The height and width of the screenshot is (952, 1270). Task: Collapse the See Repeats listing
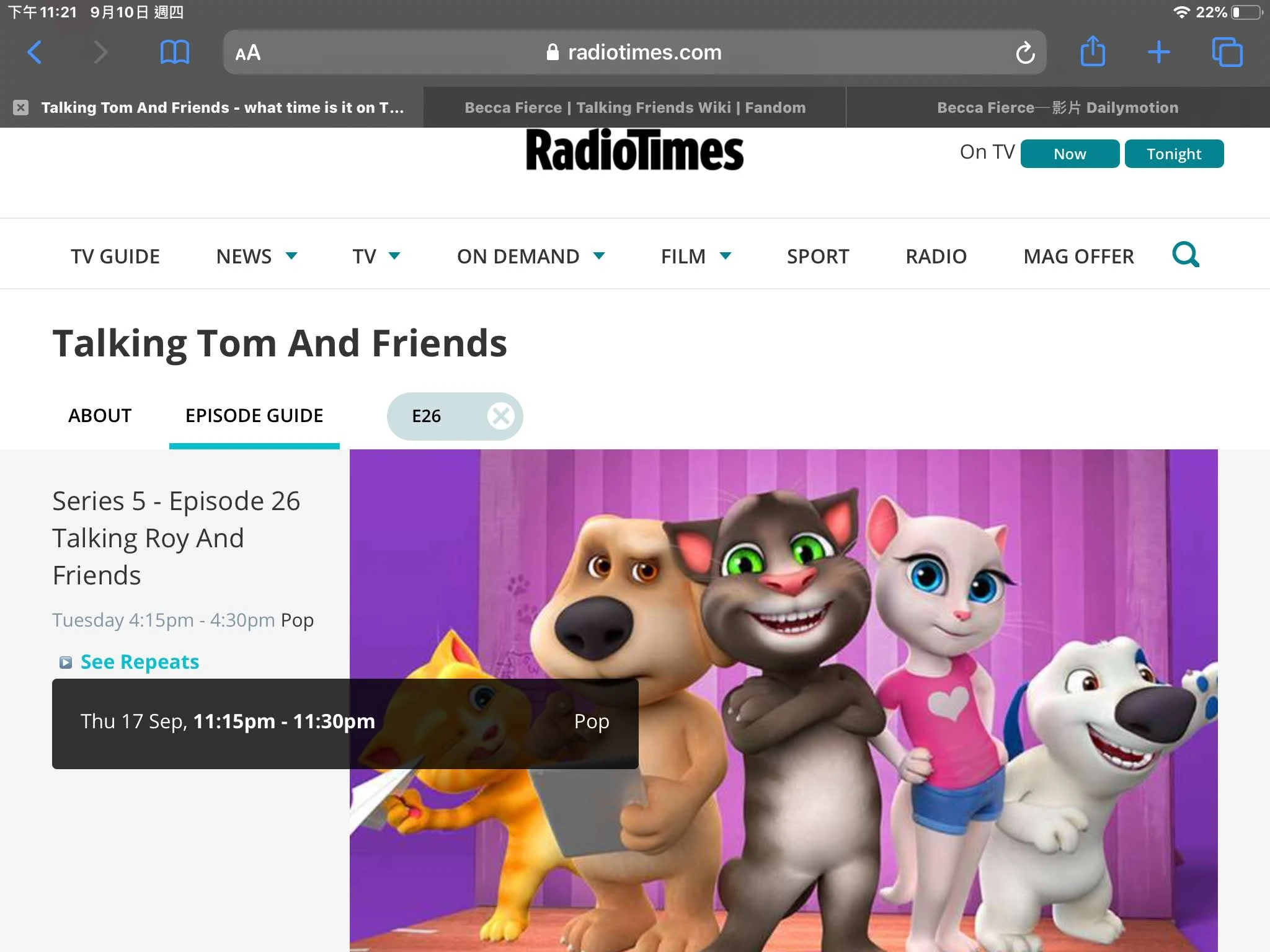[139, 661]
